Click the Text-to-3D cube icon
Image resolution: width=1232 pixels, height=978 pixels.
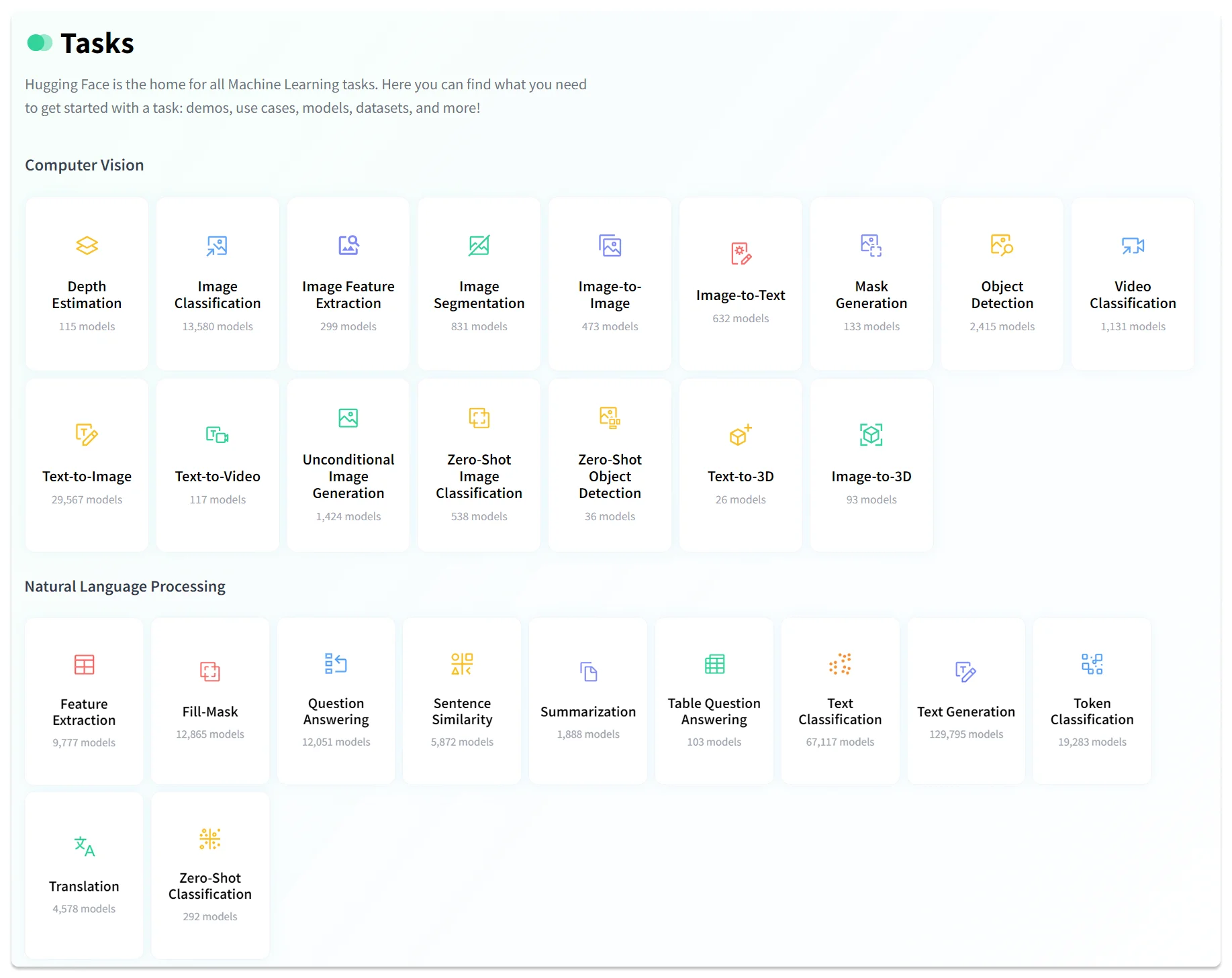click(x=740, y=435)
